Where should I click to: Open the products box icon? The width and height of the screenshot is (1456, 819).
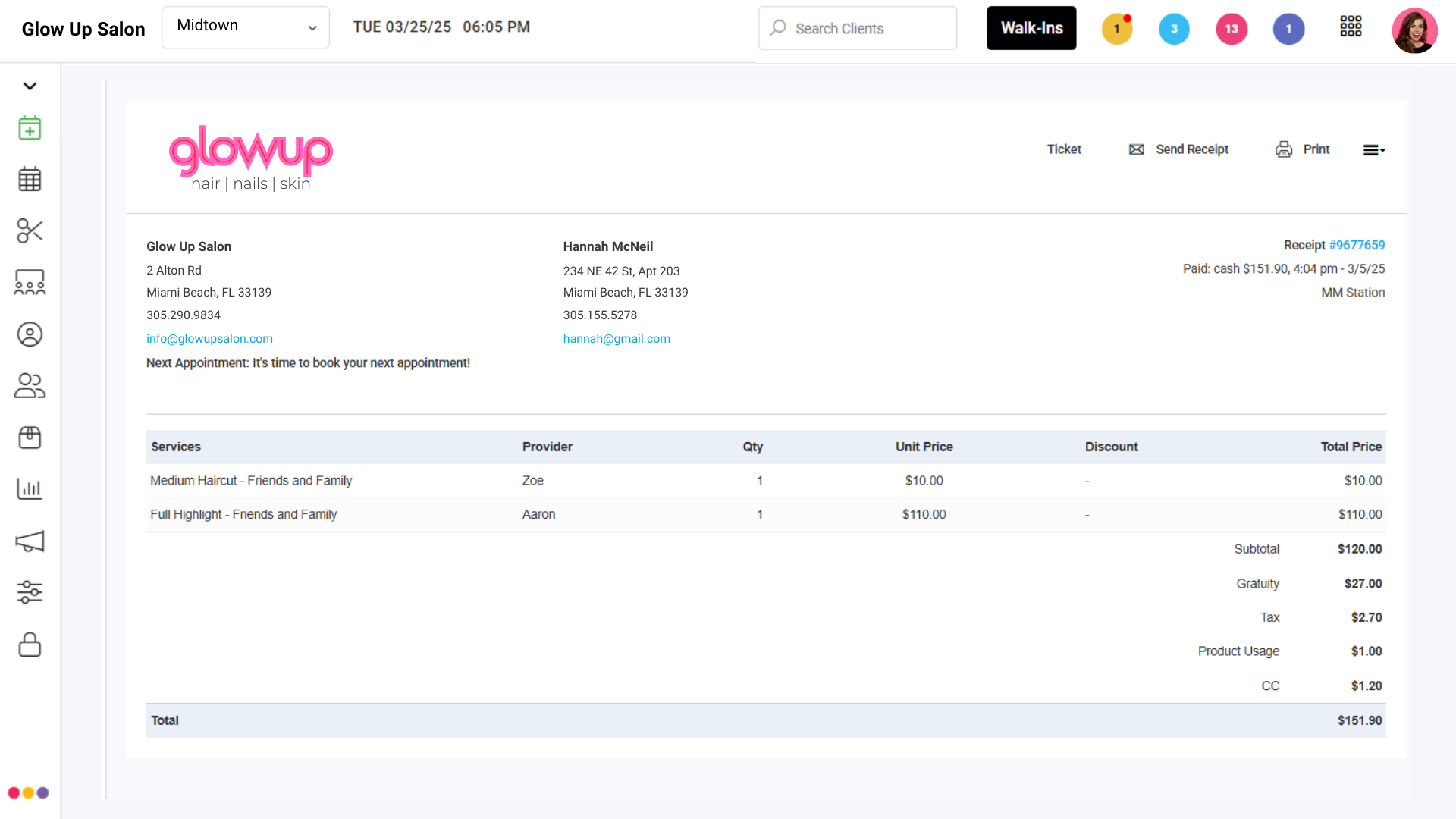[x=30, y=438]
